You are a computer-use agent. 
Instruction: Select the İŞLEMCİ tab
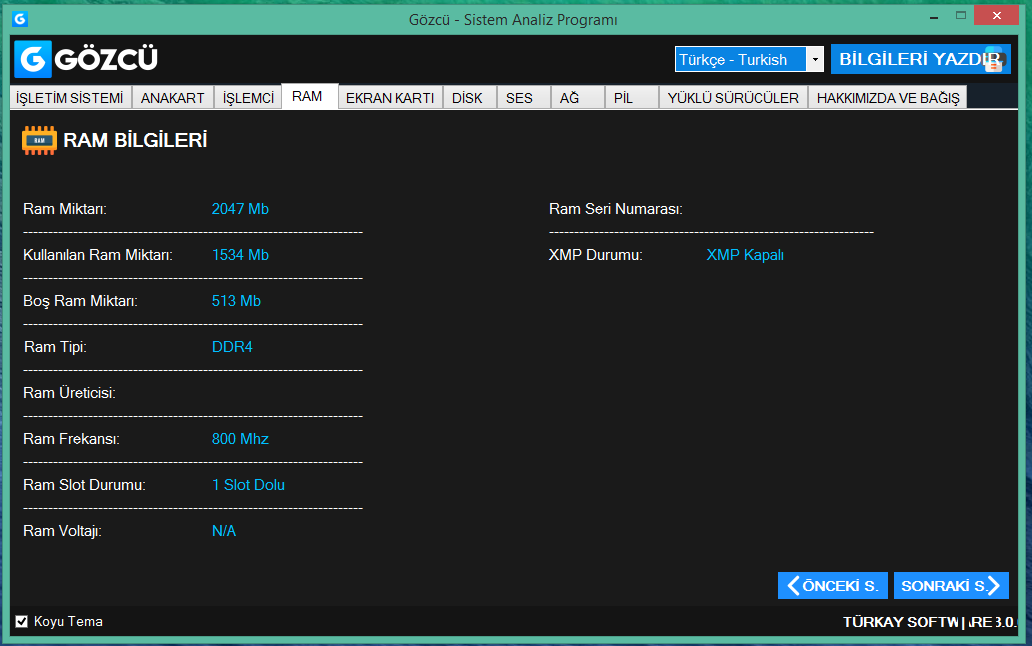coord(248,98)
